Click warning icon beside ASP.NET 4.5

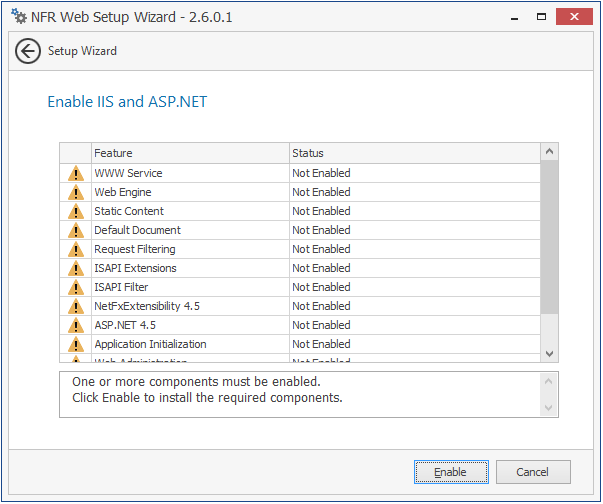coord(76,326)
